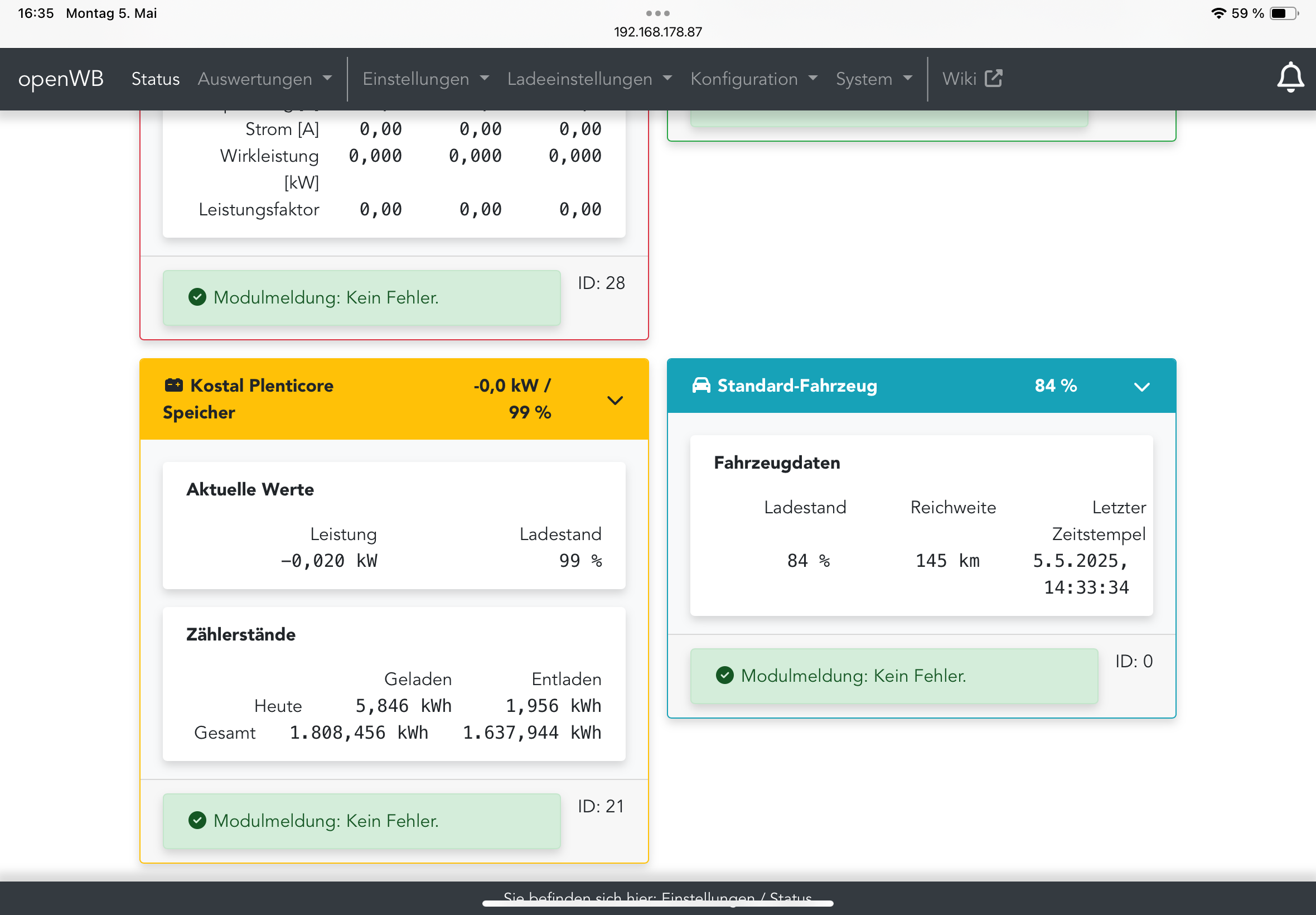Tap the three-dots multitasking indicator at top
Viewport: 1316px width, 915px height.
pyautogui.click(x=657, y=13)
